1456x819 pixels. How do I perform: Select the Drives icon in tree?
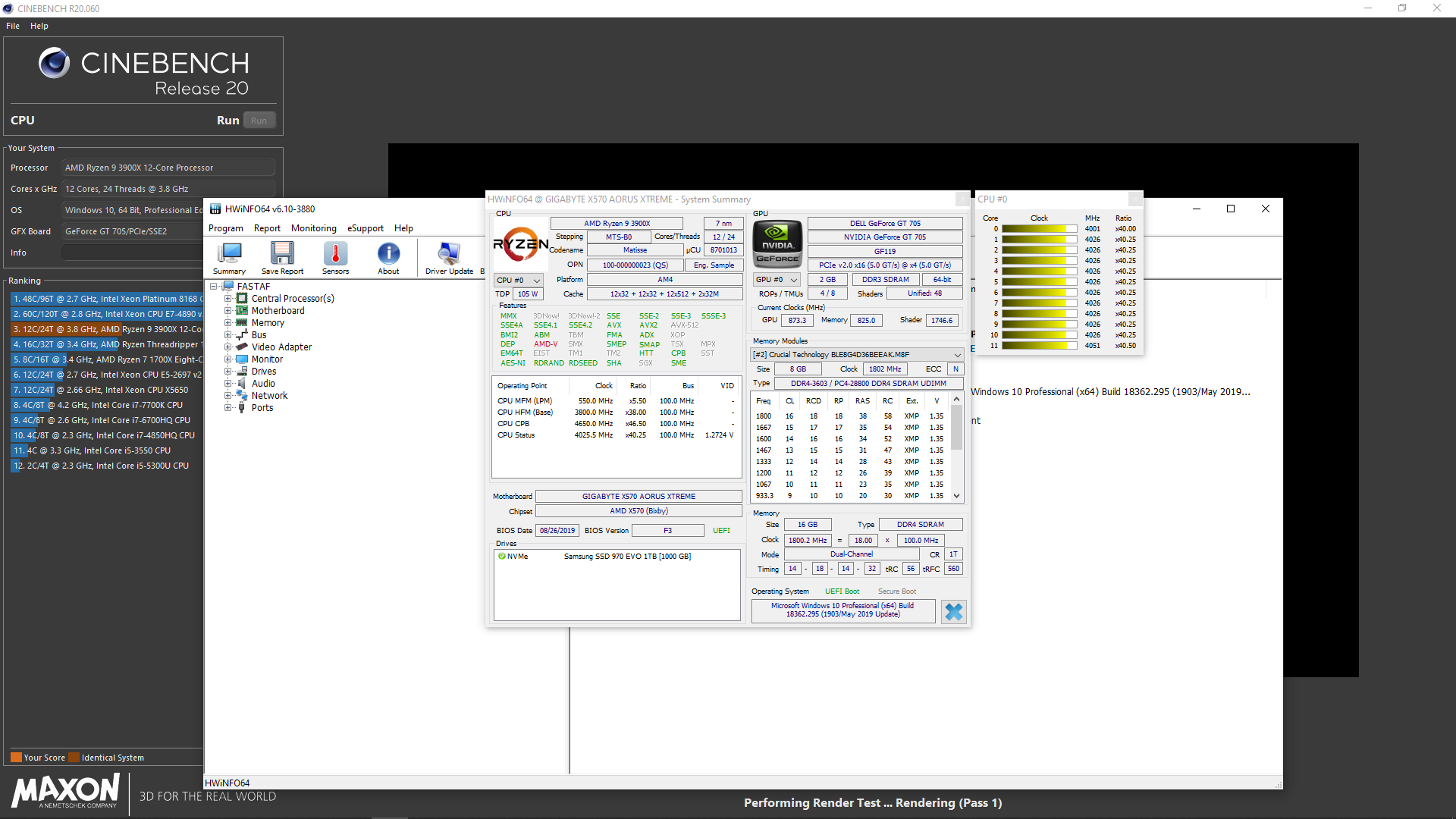point(242,372)
